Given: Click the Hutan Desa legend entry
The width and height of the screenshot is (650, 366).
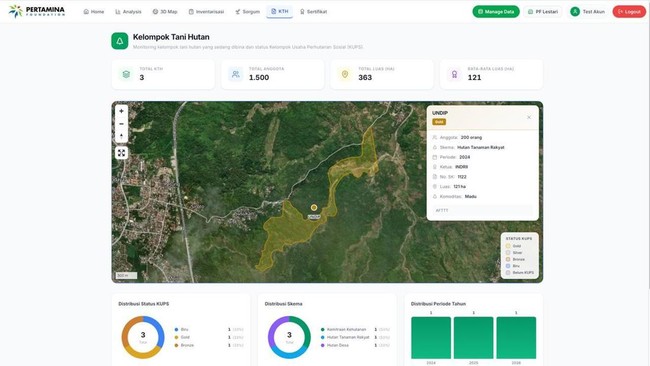Looking at the screenshot, I should coord(355,345).
